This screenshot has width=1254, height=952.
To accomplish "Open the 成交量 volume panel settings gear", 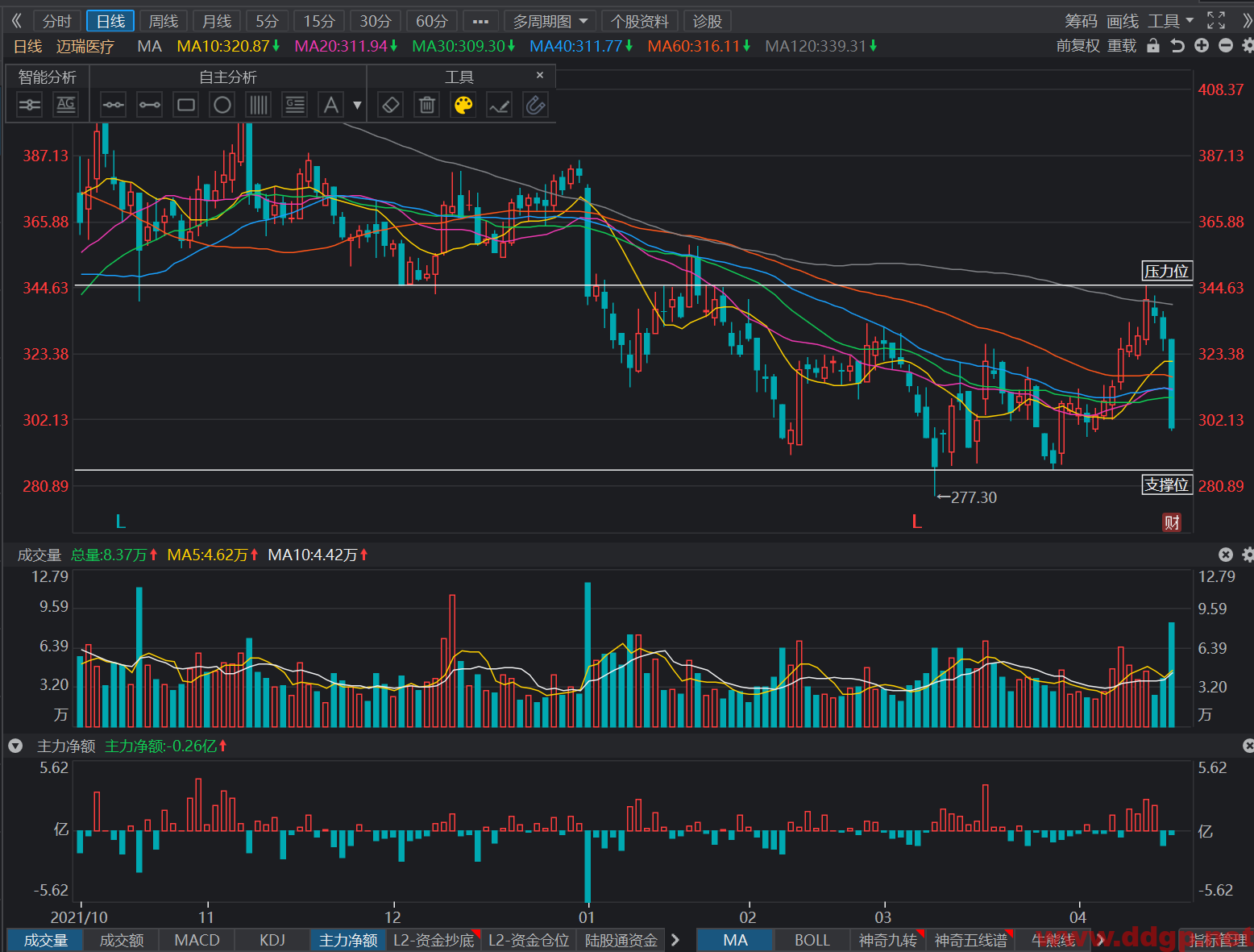I will pyautogui.click(x=1248, y=555).
